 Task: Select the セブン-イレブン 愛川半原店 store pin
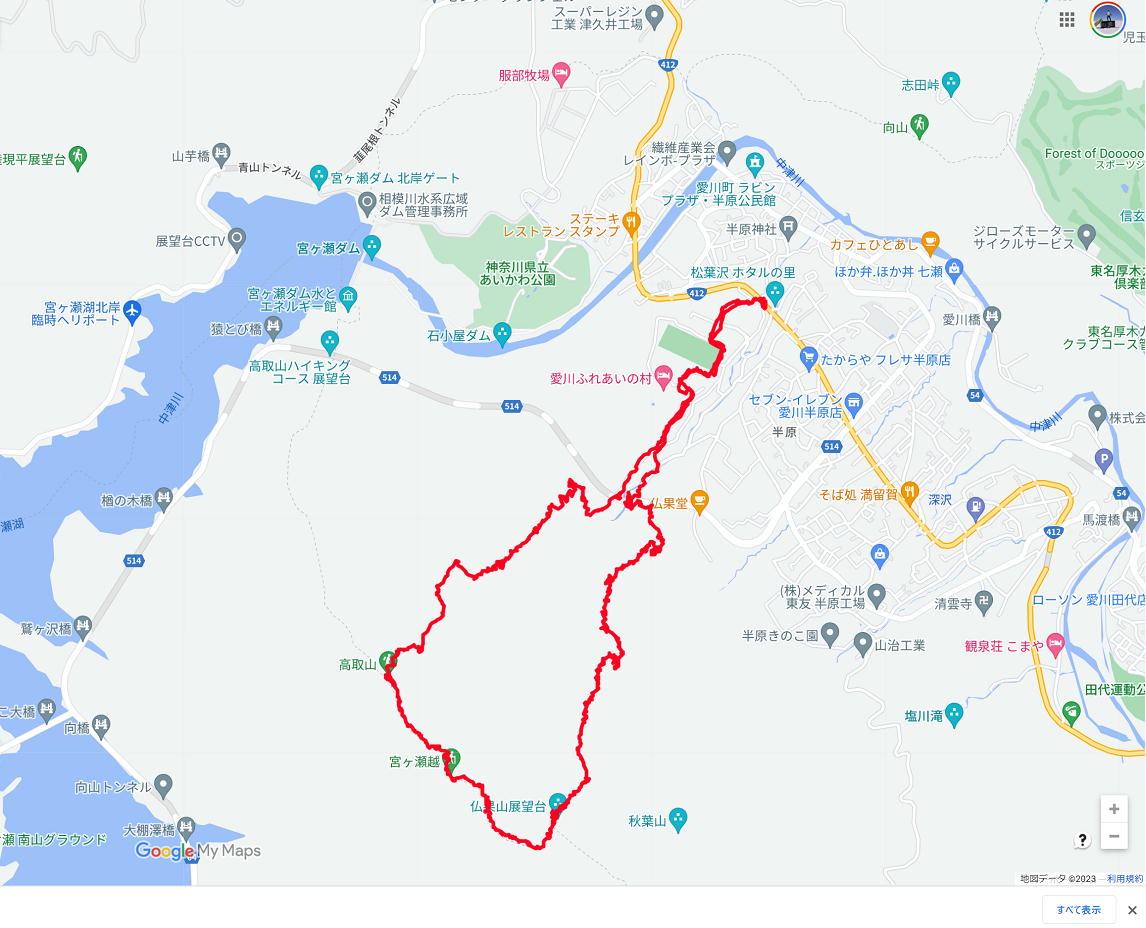(x=853, y=403)
